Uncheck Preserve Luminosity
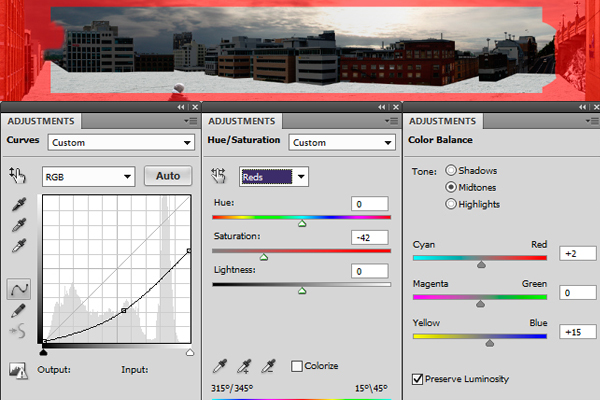Viewport: 600px width, 400px height. click(x=417, y=379)
